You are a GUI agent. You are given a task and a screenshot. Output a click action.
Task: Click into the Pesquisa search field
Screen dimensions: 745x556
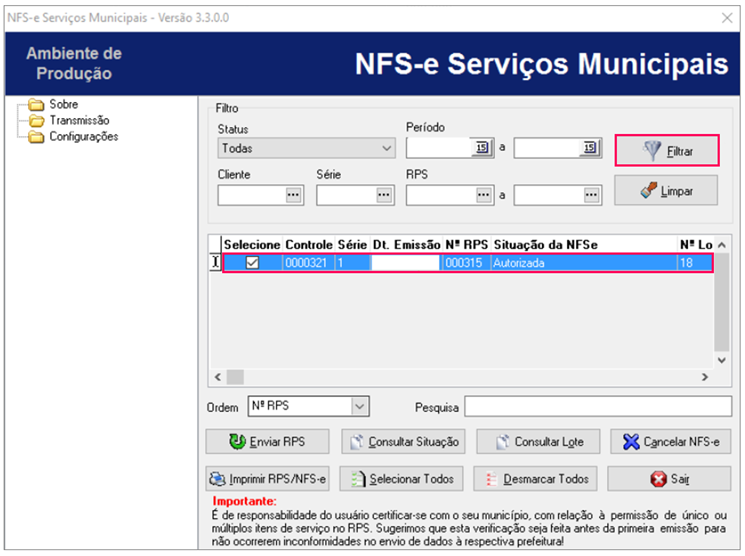click(597, 406)
